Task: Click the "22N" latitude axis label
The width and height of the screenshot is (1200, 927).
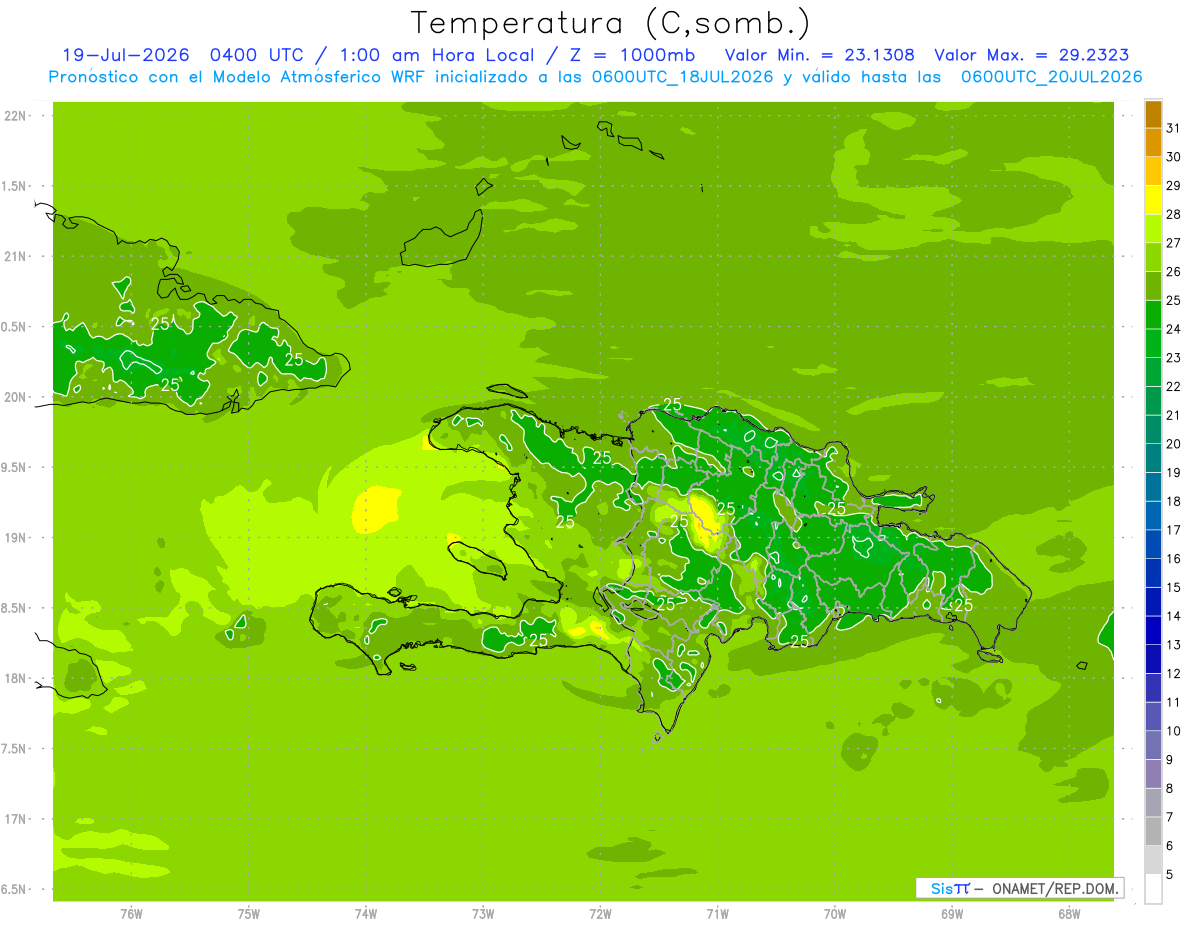Action: point(15,116)
